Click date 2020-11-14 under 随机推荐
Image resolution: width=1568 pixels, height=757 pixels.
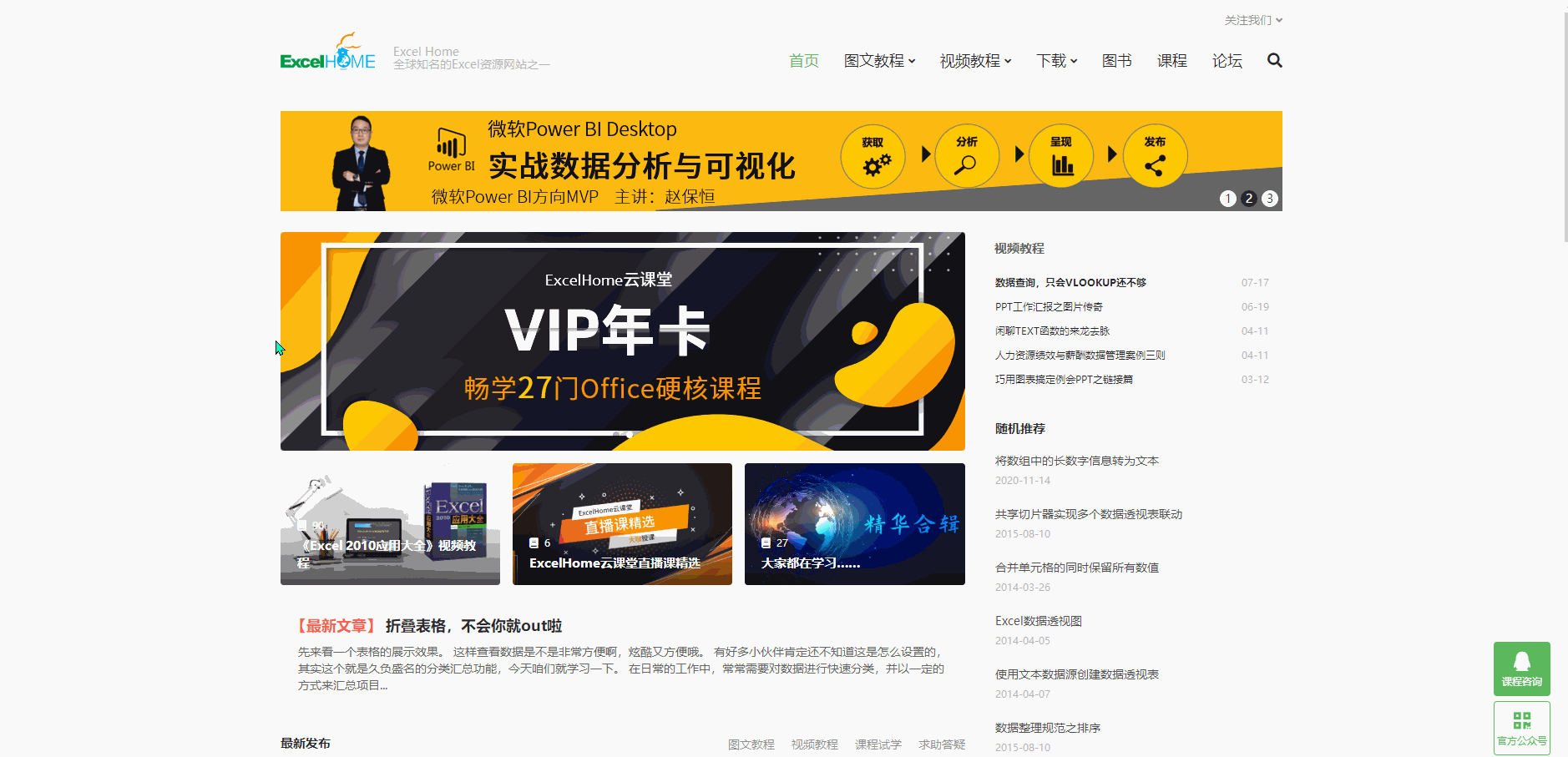coord(1022,481)
